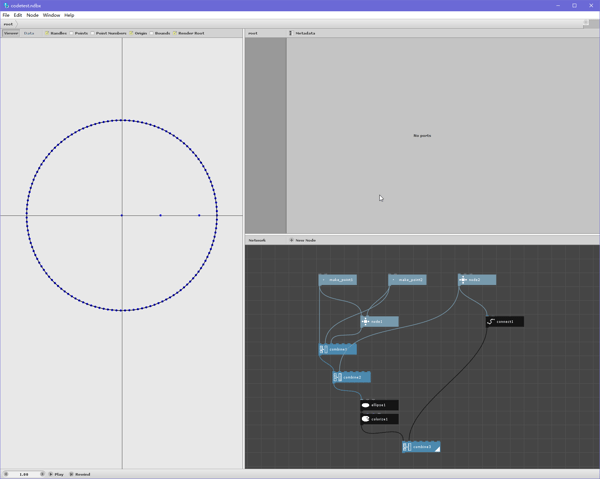Start animation with Play button

point(56,474)
